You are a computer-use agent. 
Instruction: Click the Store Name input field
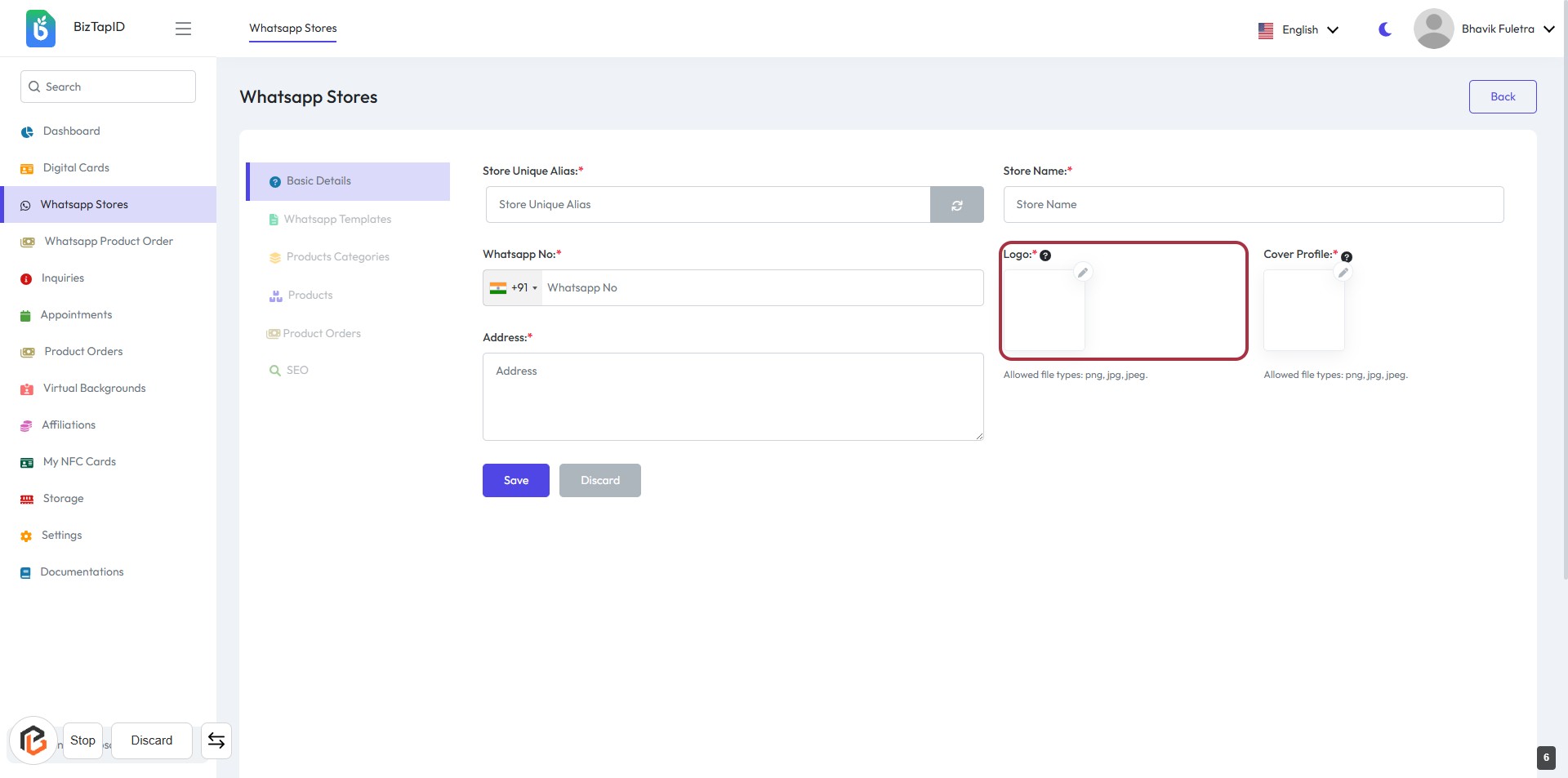(x=1253, y=205)
